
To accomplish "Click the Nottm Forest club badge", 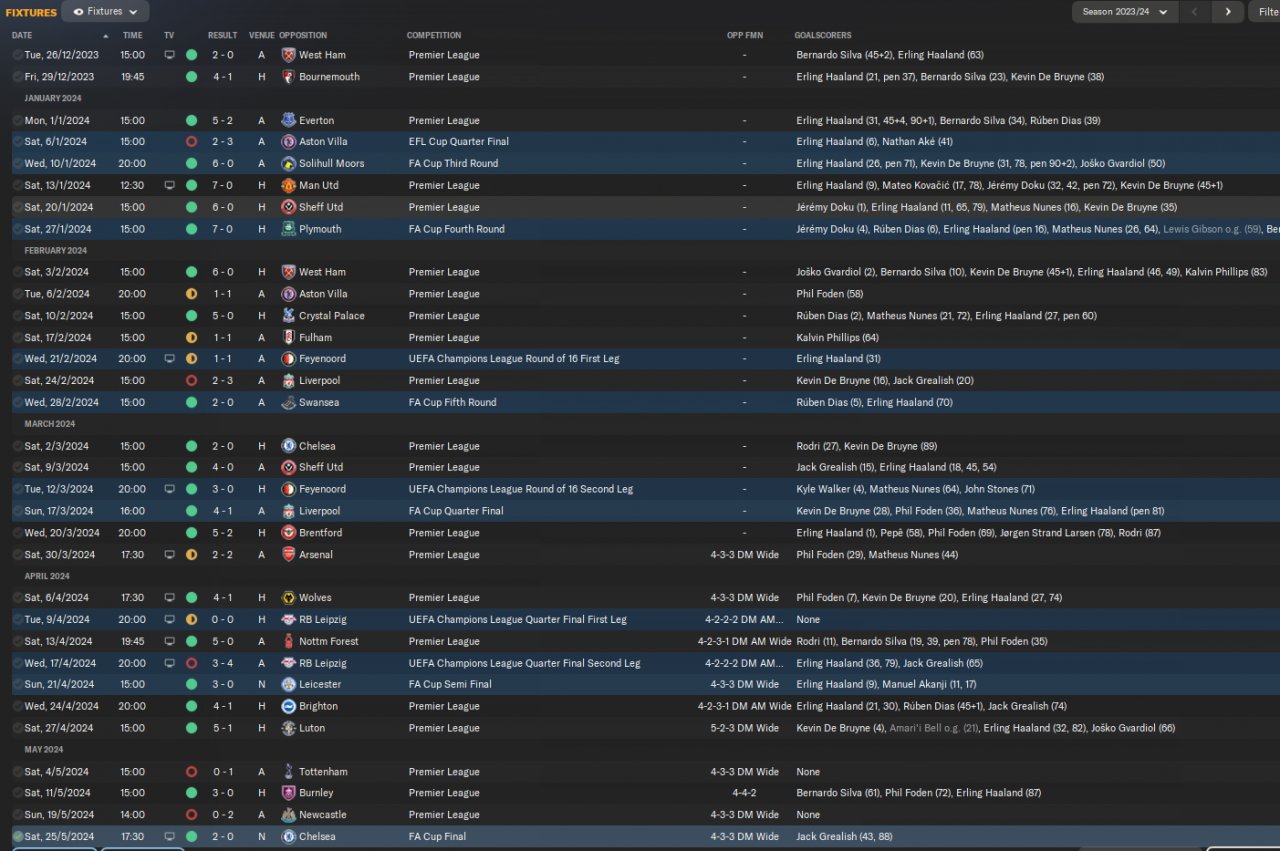I will tap(289, 642).
